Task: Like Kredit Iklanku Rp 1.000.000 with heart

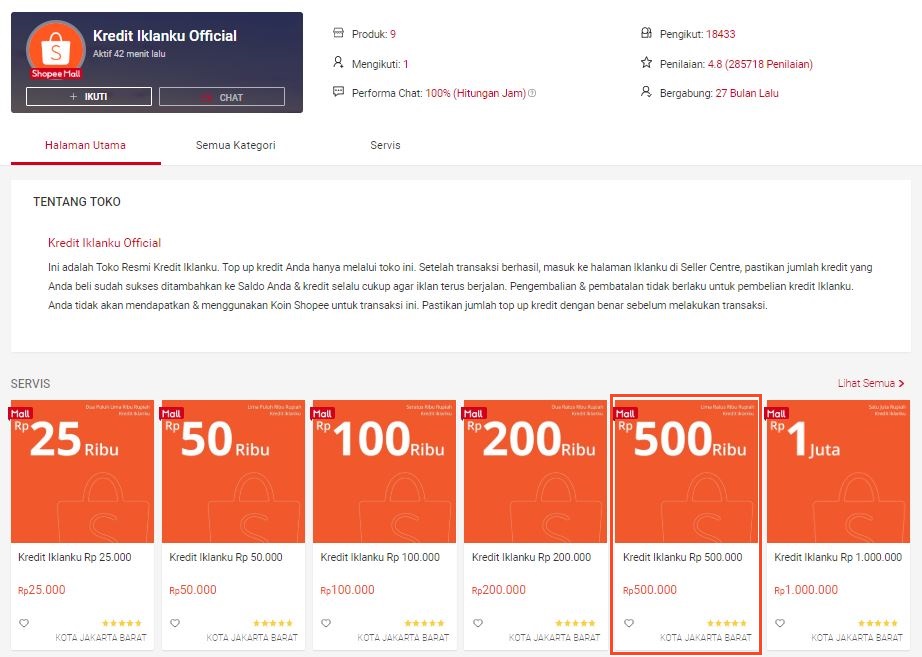Action: pos(780,623)
